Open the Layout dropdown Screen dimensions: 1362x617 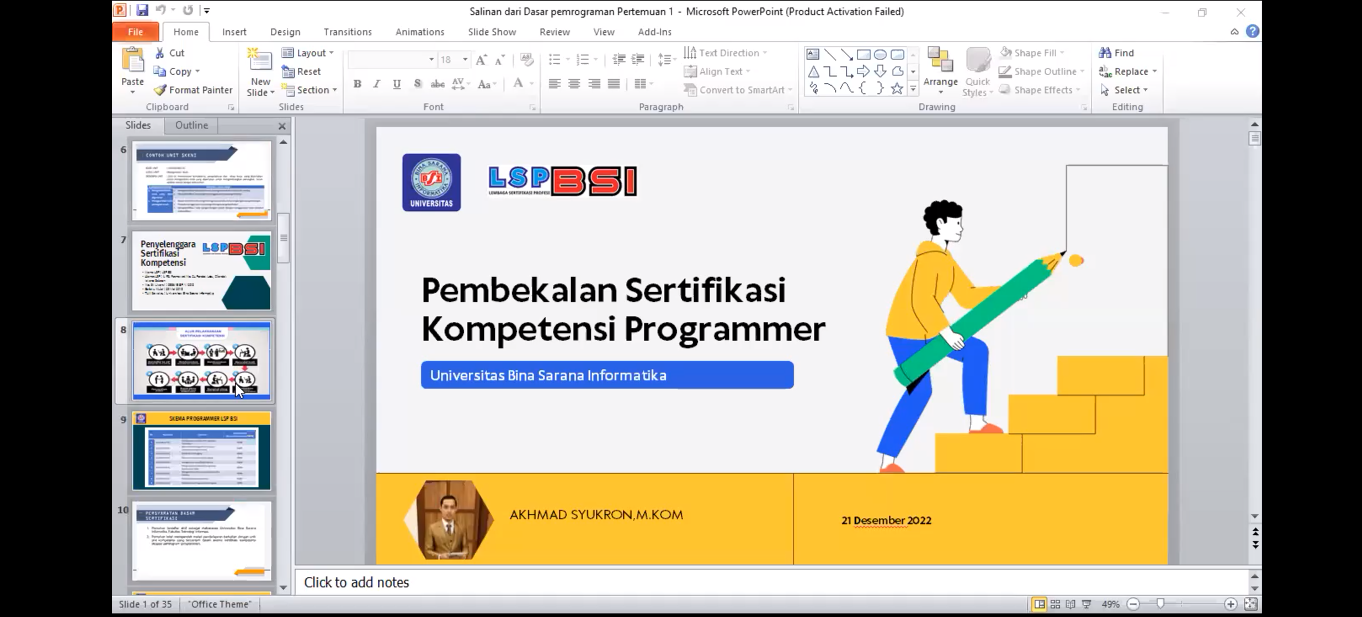tap(308, 53)
